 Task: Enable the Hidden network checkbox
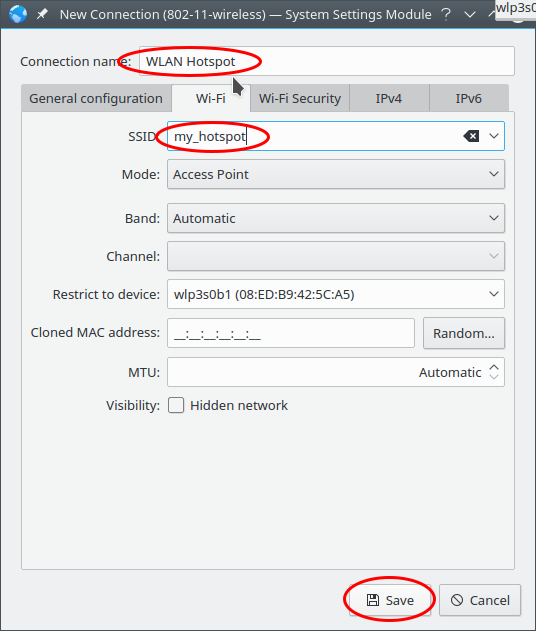176,405
